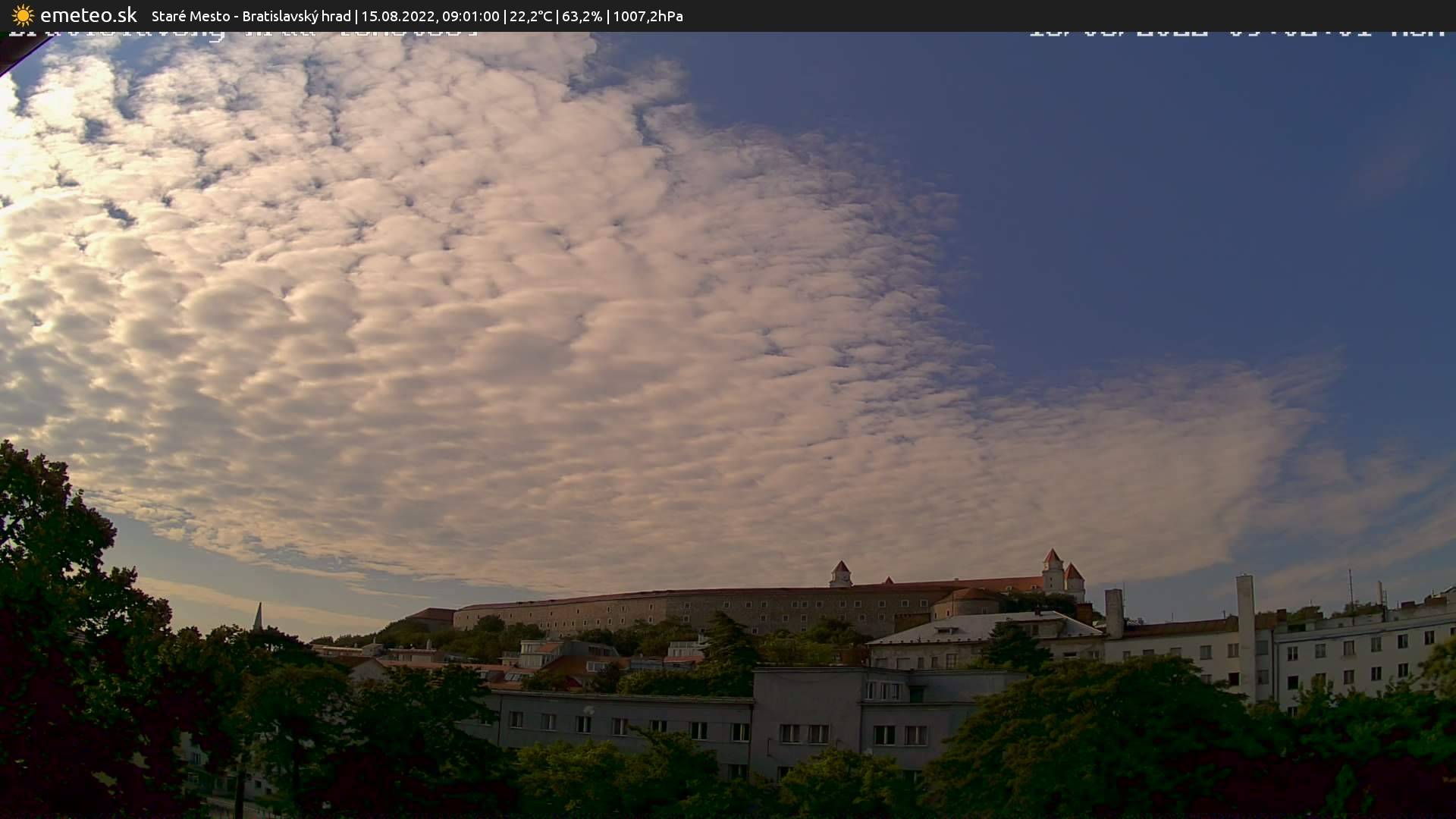
Task: Click the camera timestamp overlay at top right
Action: tap(1236, 33)
